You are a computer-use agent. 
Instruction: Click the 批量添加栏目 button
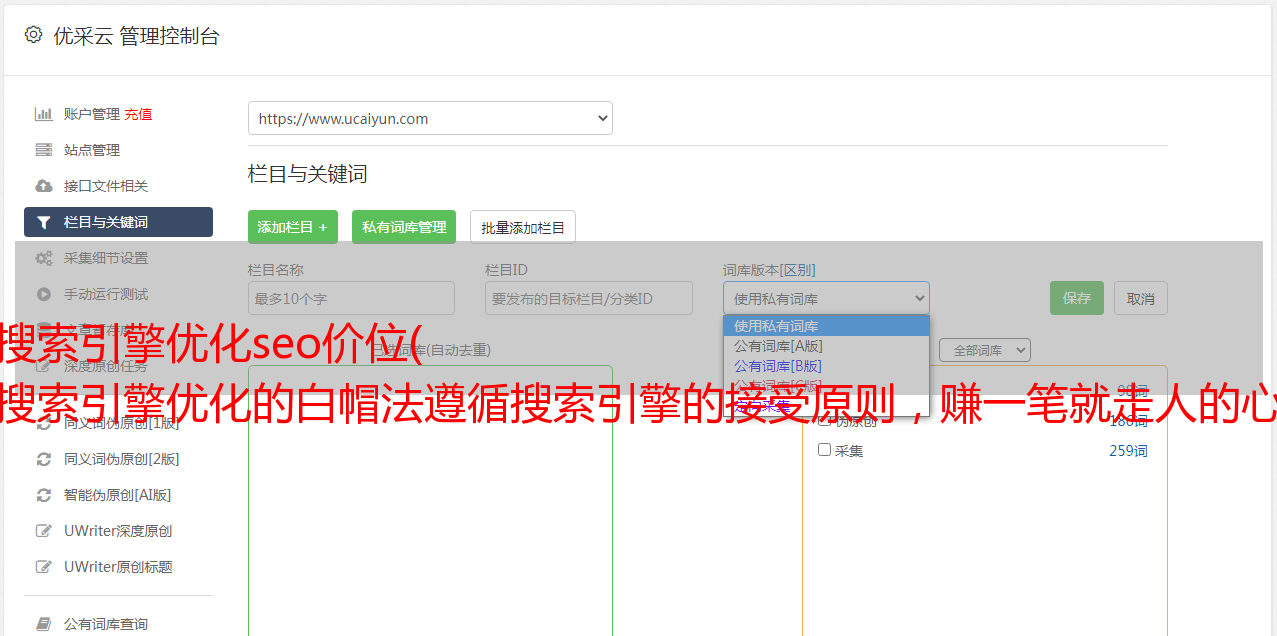(x=523, y=227)
